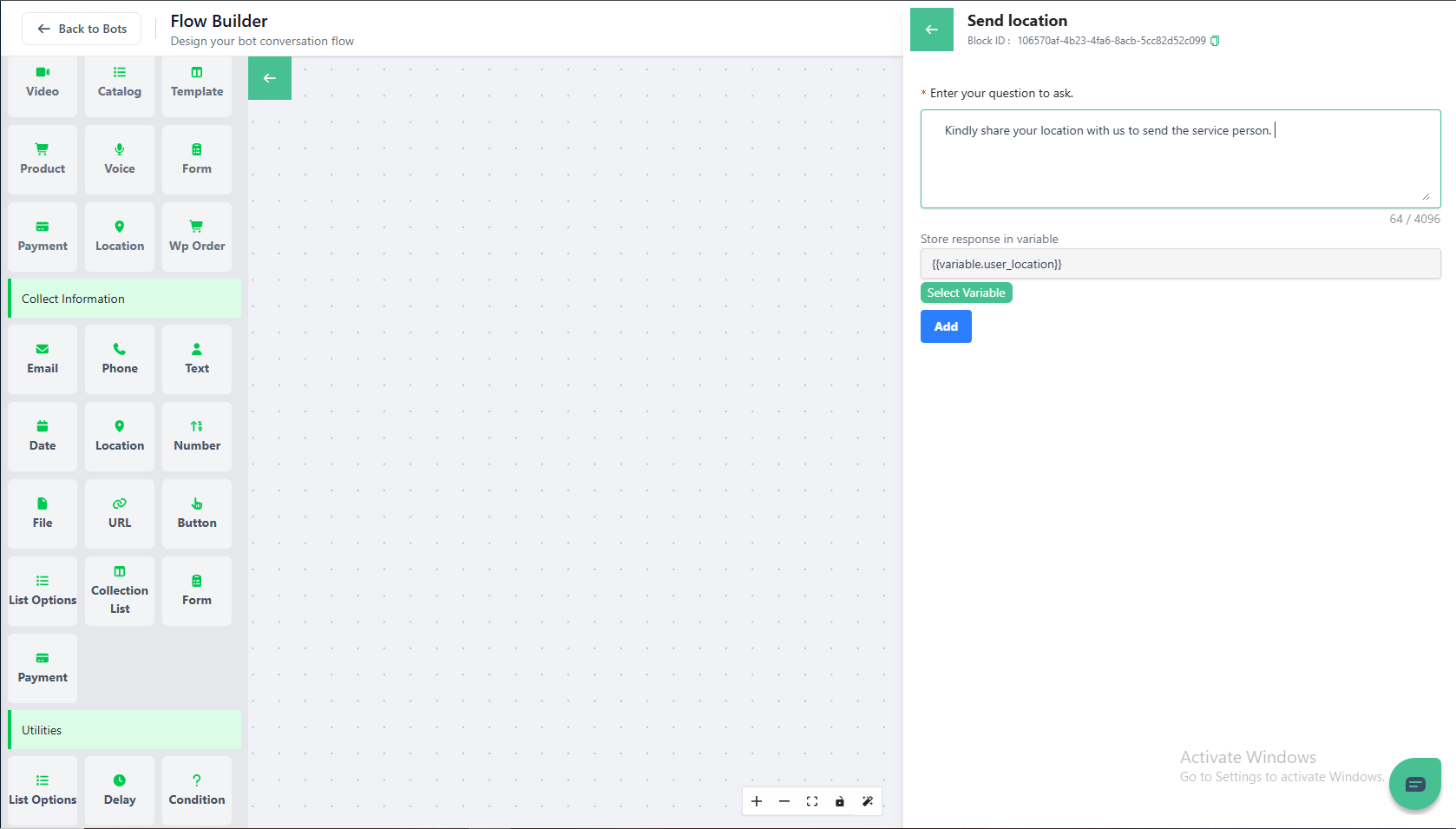Copy the Block ID to clipboard
The height and width of the screenshot is (829, 1456).
(x=1215, y=41)
